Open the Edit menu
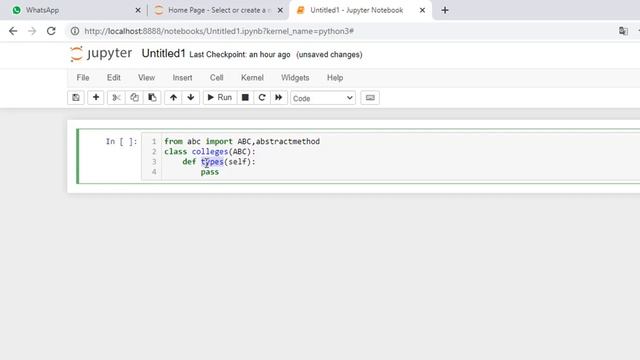 coord(113,78)
